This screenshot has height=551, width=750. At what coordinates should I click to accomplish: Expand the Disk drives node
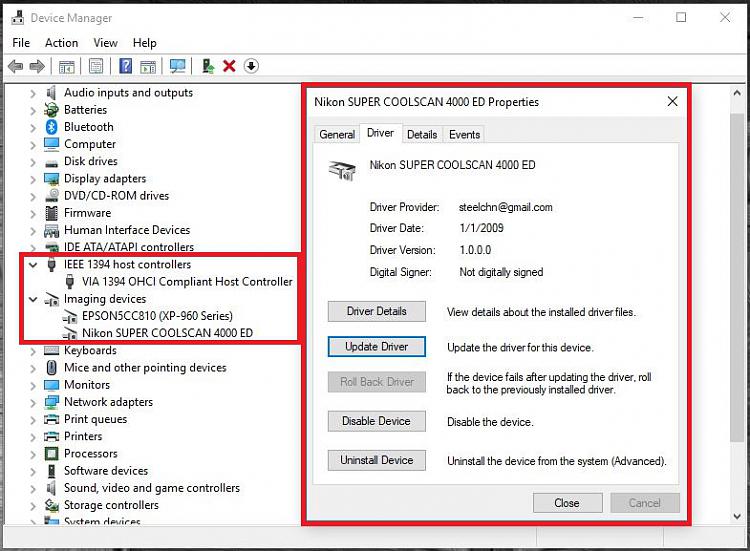[33, 162]
